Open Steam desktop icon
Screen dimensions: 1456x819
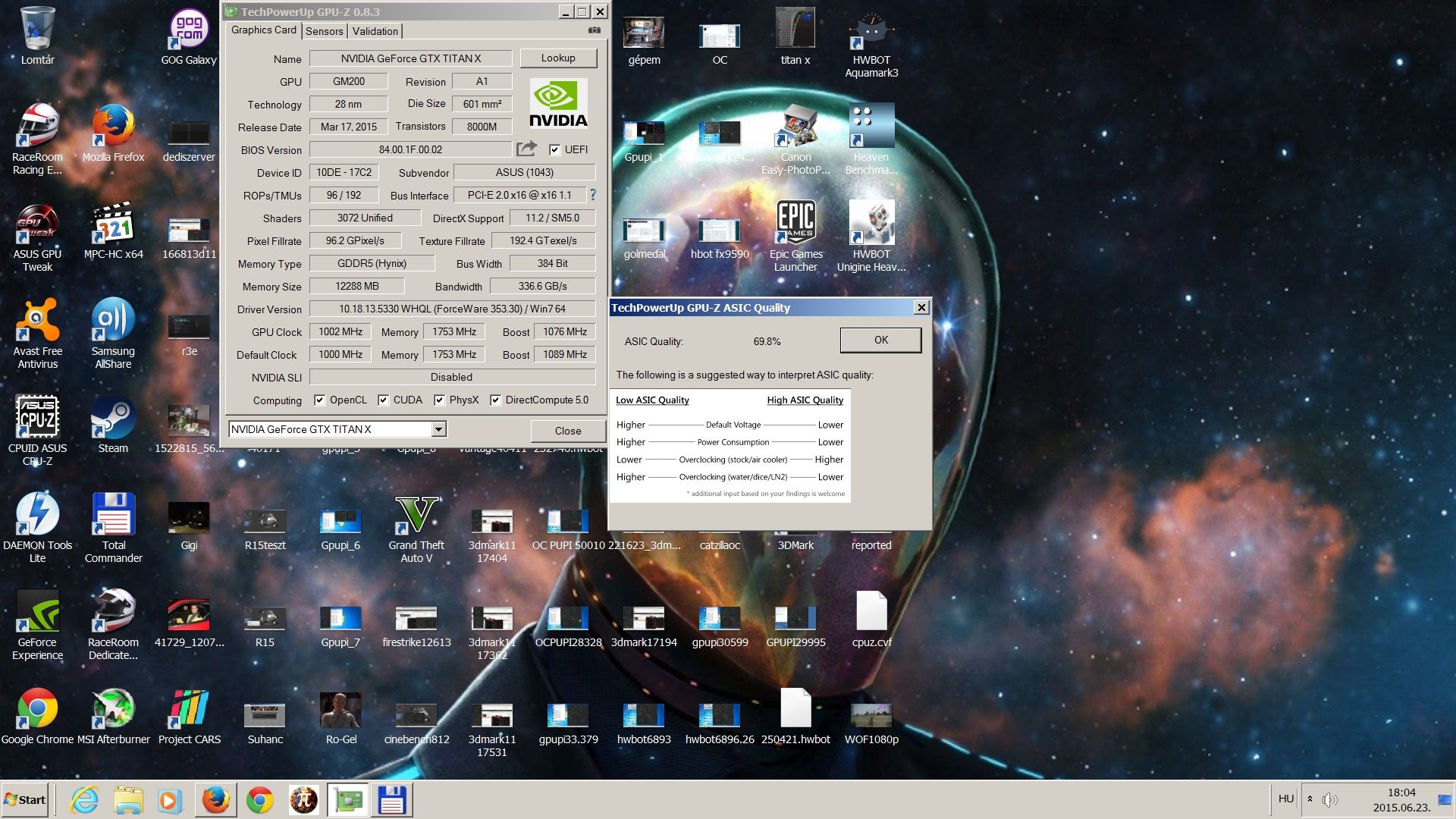tap(113, 424)
